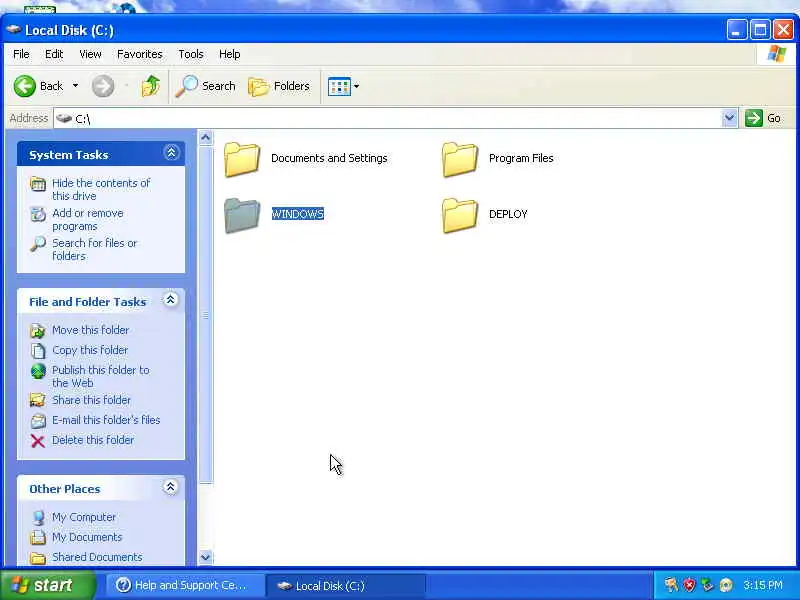Toggle the Folders pane button
Image resolution: width=800 pixels, height=600 pixels.
click(279, 86)
